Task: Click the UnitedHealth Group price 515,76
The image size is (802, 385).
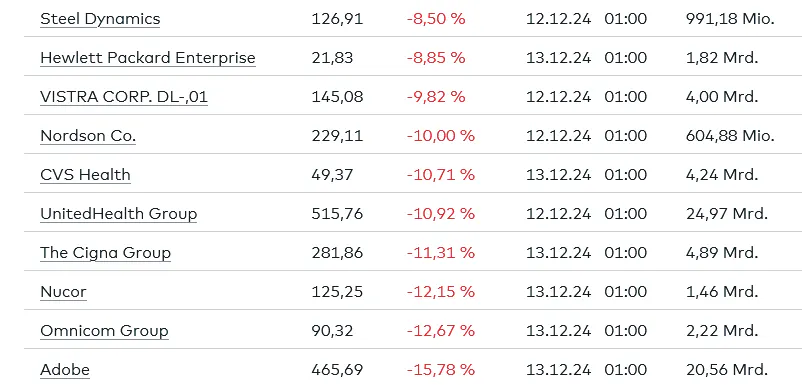Action: tap(337, 213)
